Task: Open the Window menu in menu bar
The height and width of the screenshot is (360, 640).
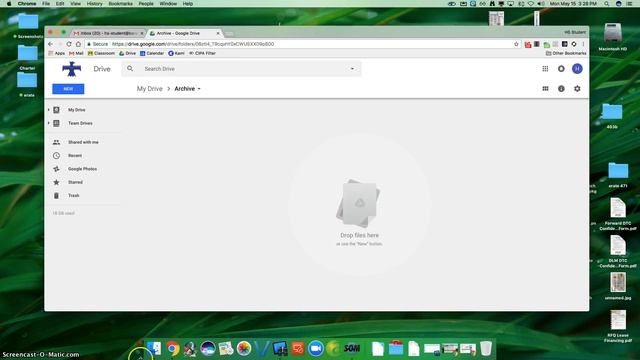Action: point(168,3)
